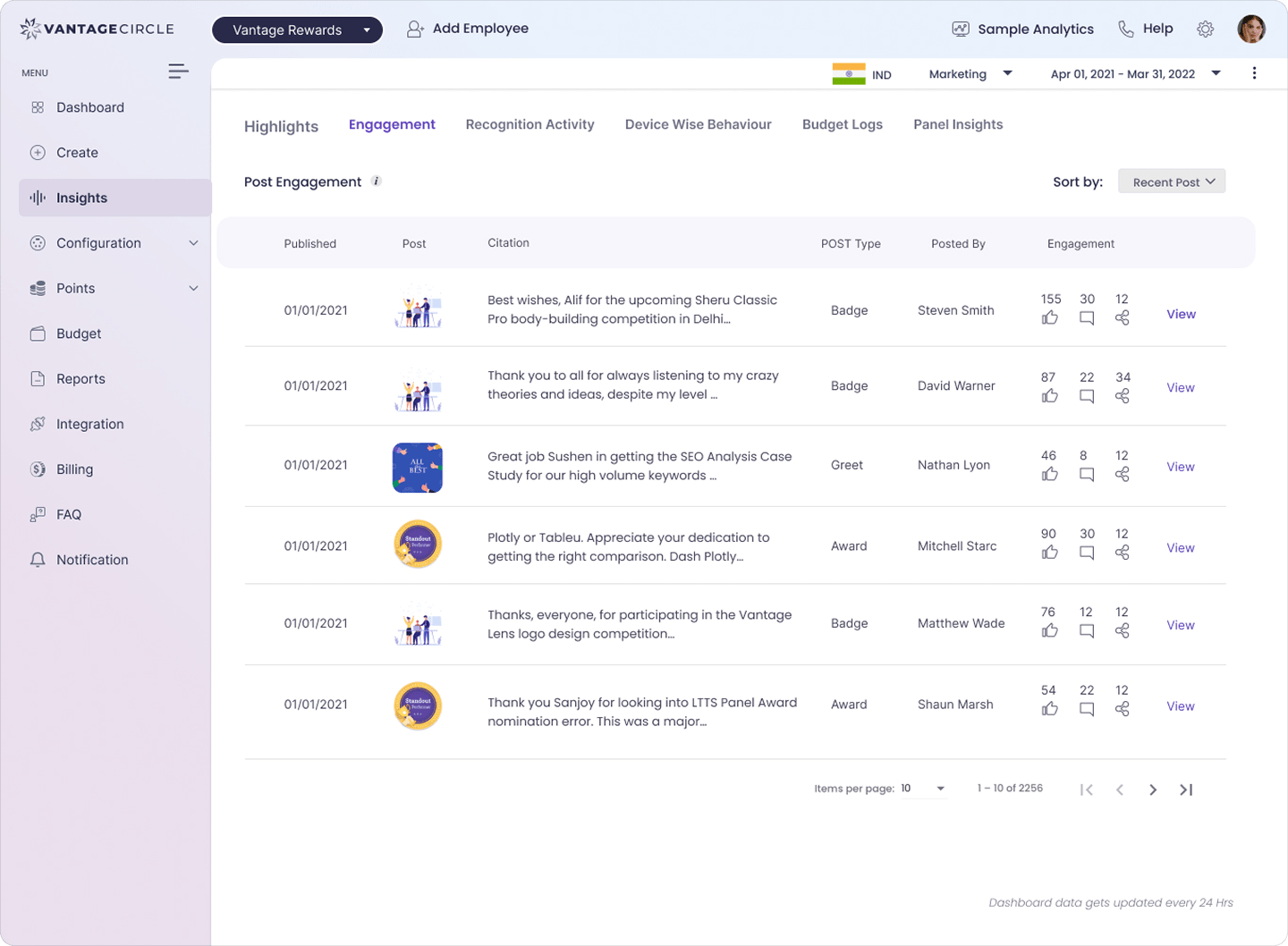Switch to the Recognition Activity tab
Screen dimensions: 1288x946
tap(530, 124)
